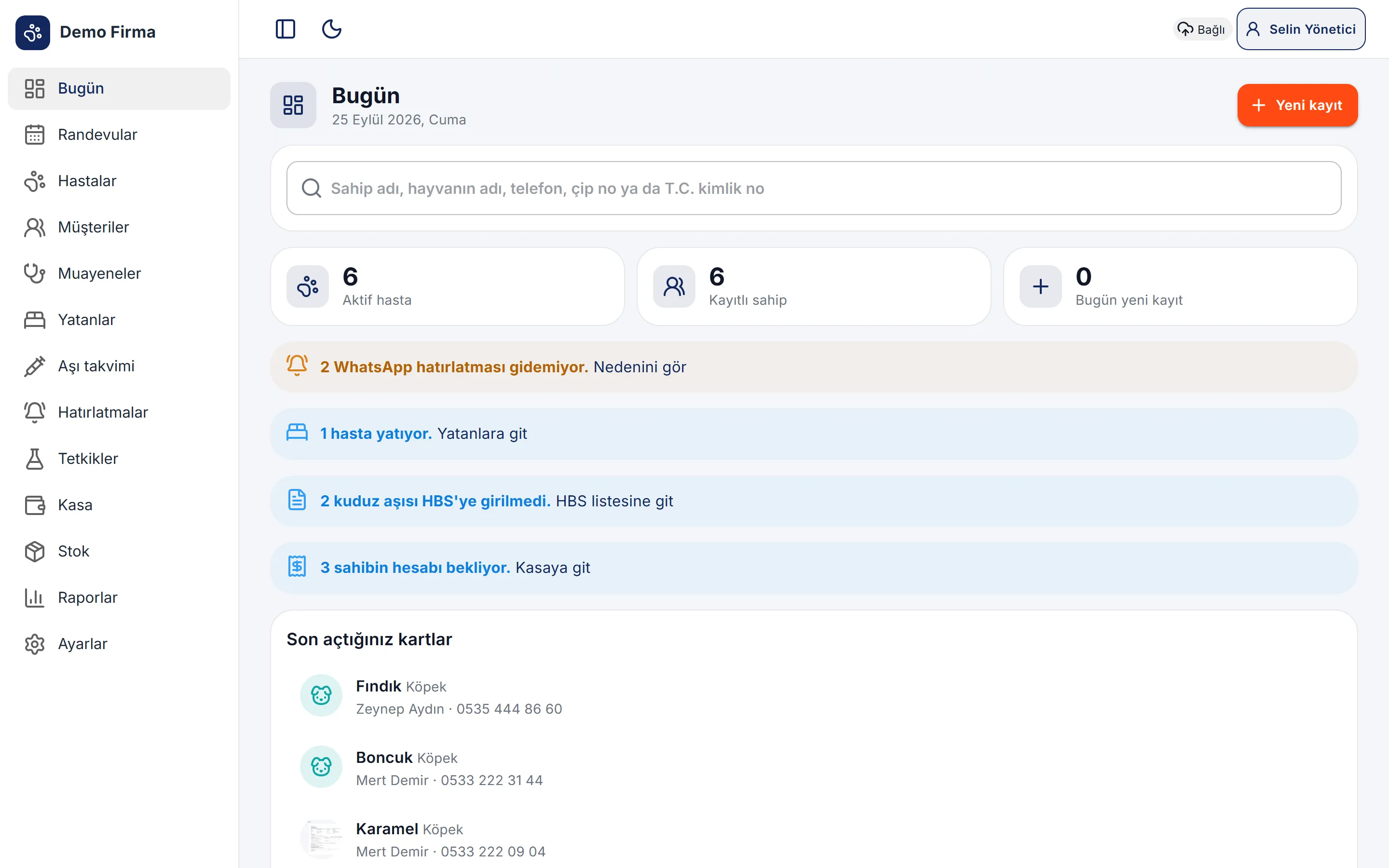Click Boncuk's dog avatar icon
1389x868 pixels.
(x=321, y=767)
